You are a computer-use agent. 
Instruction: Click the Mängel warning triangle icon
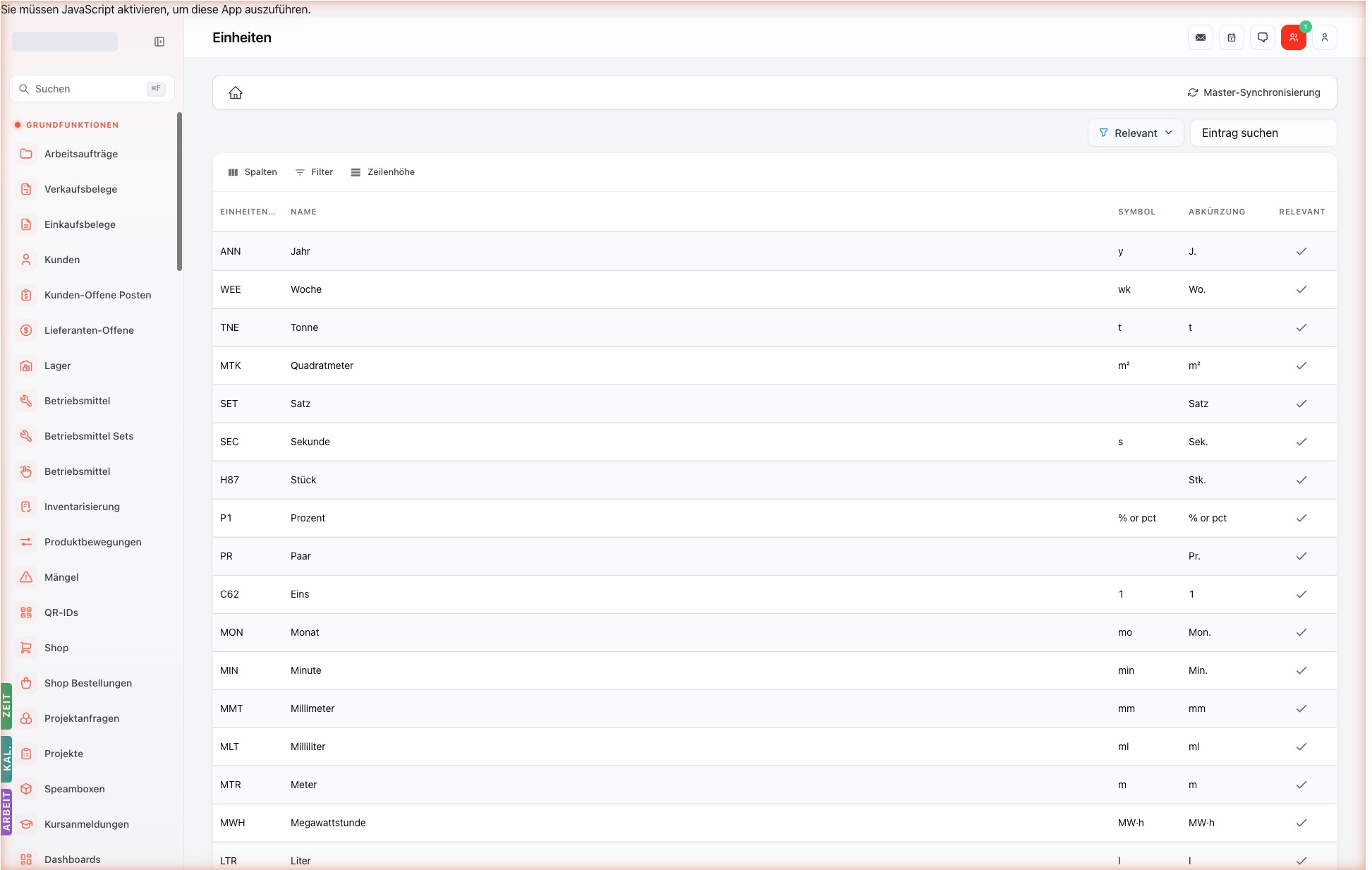point(26,577)
